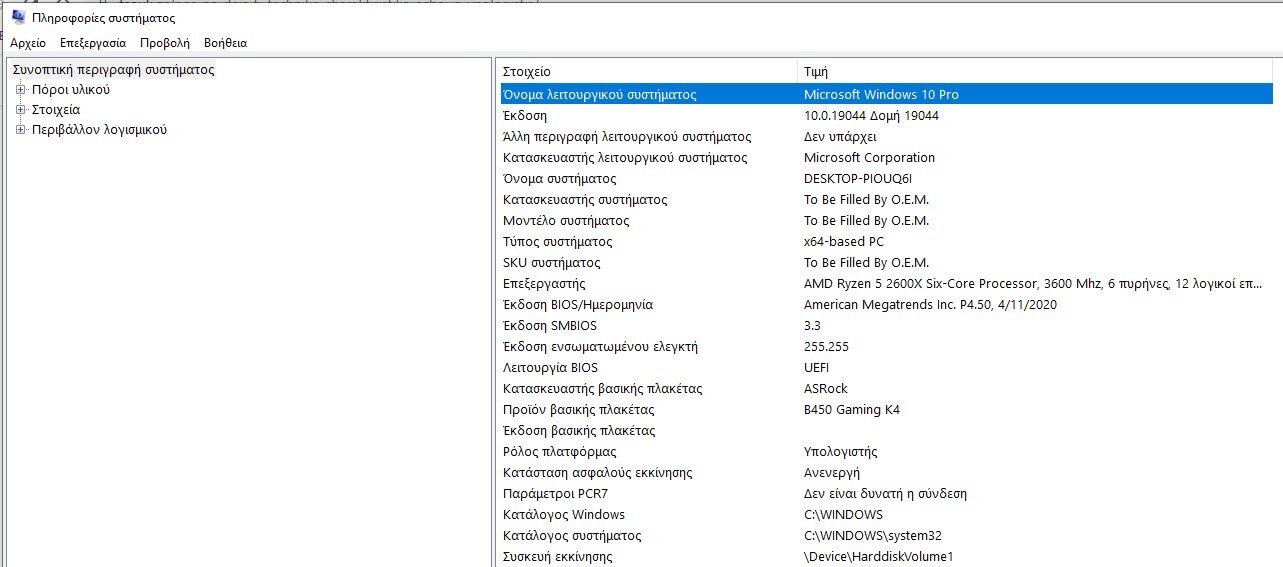This screenshot has height=567, width=1283.
Task: Click the Microsoft Windows 10 Pro value
Action: [x=881, y=94]
